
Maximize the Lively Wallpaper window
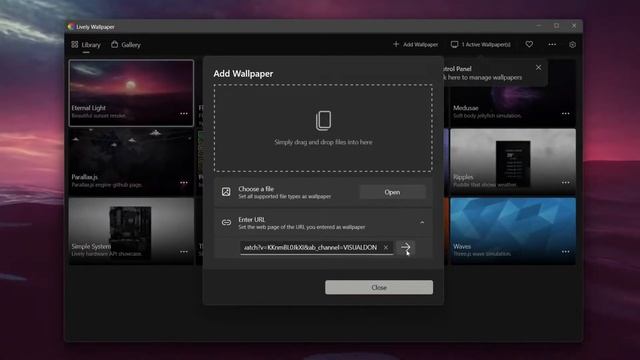click(556, 26)
